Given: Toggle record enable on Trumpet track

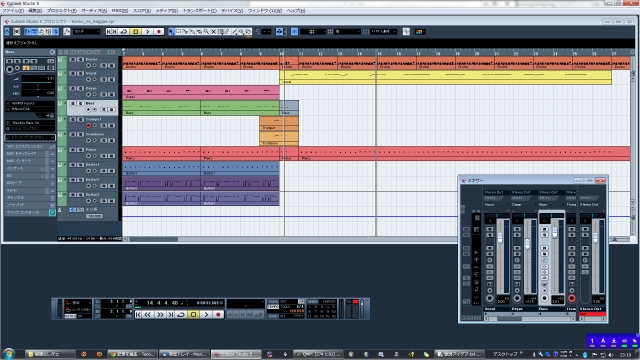Looking at the screenshot, I should [x=88, y=125].
